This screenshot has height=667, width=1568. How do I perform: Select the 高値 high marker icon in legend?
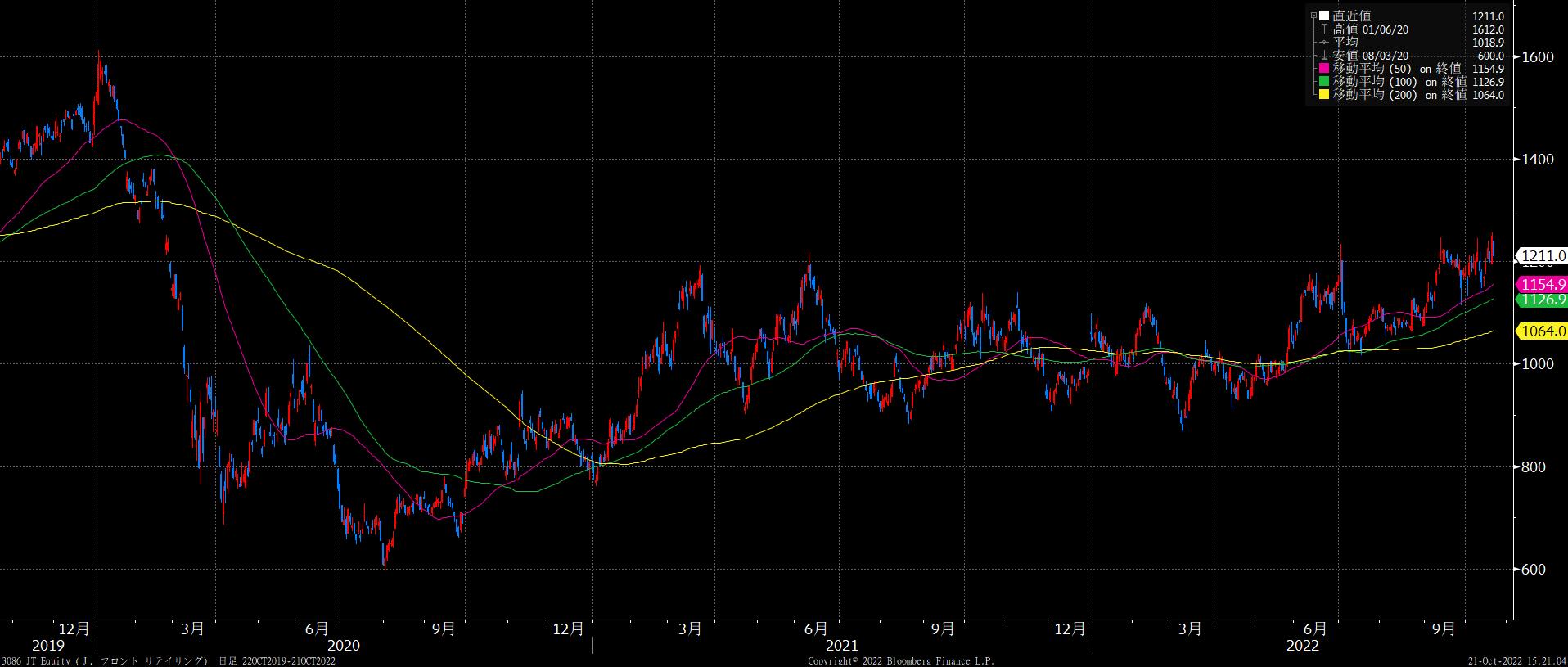[x=1324, y=29]
